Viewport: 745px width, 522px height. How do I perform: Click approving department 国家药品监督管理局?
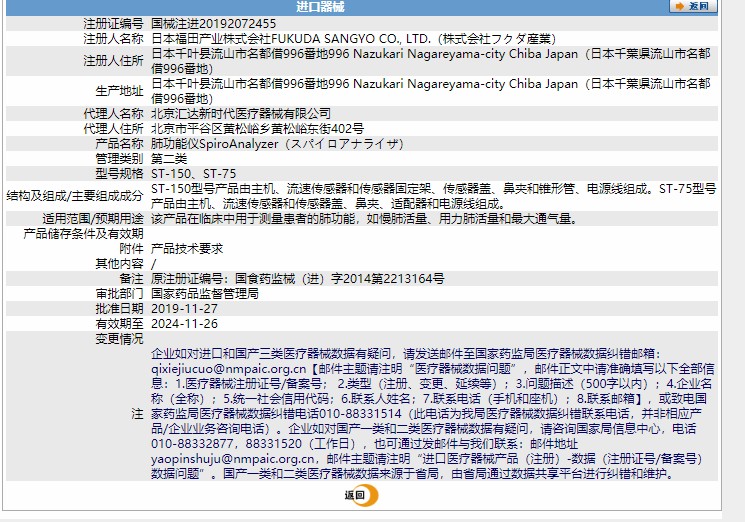coord(205,294)
